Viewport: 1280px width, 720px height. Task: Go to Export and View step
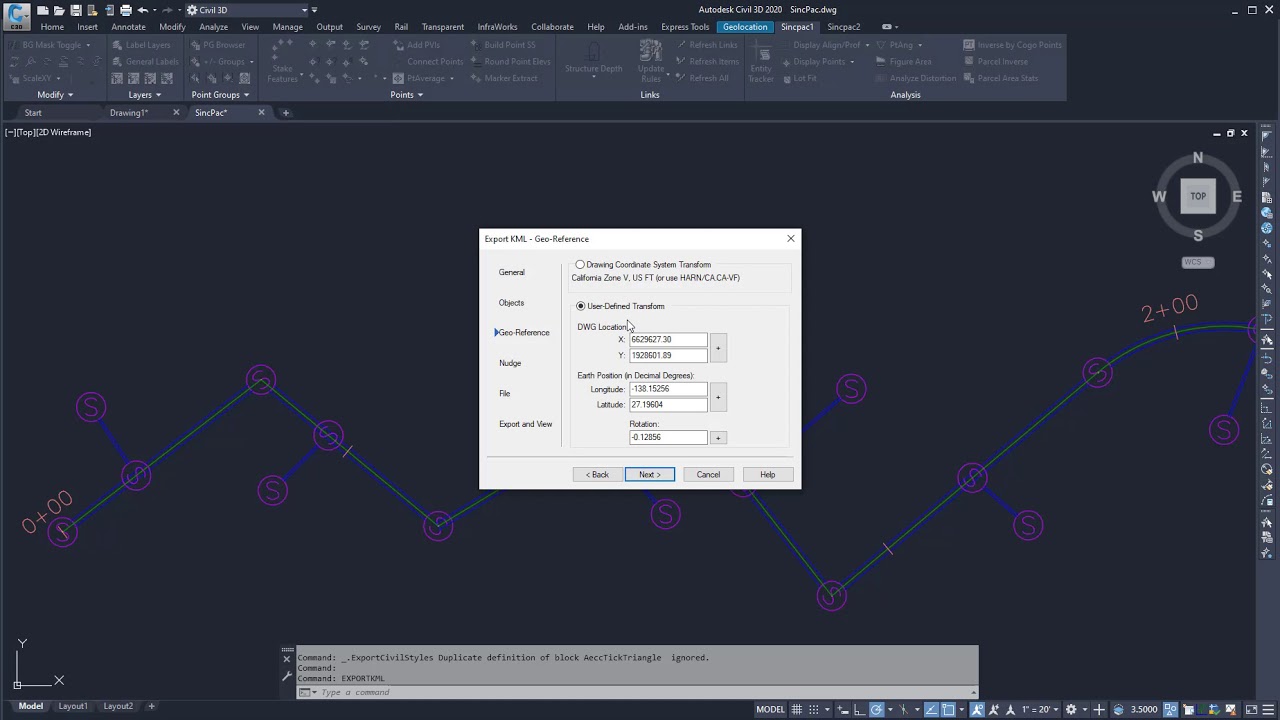[x=525, y=424]
